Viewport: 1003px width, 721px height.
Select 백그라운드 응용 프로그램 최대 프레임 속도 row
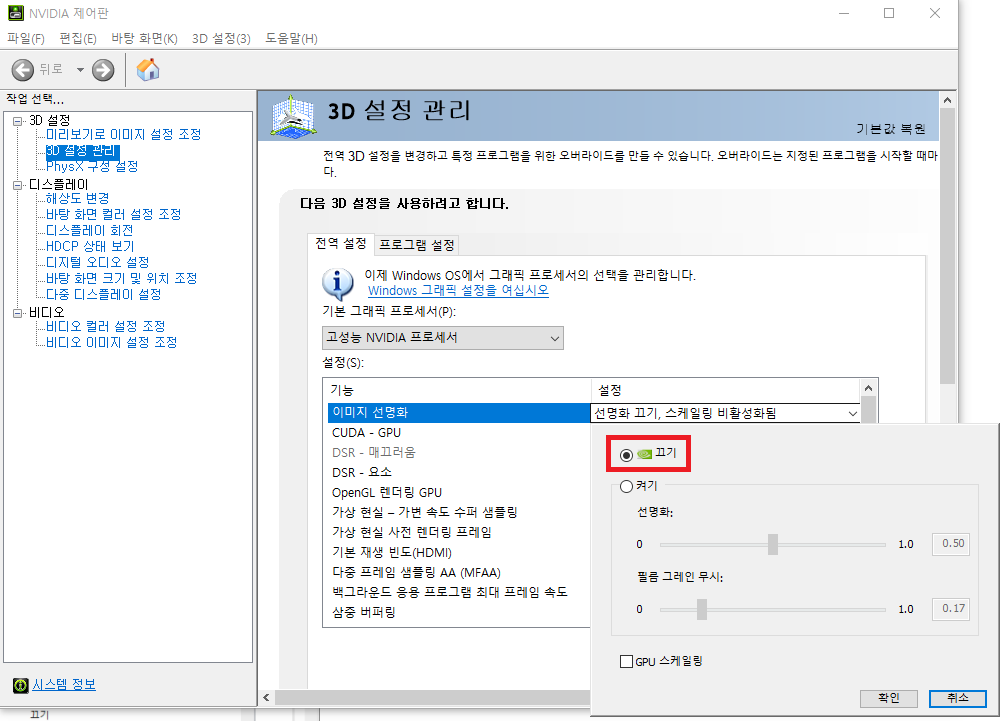(459, 592)
